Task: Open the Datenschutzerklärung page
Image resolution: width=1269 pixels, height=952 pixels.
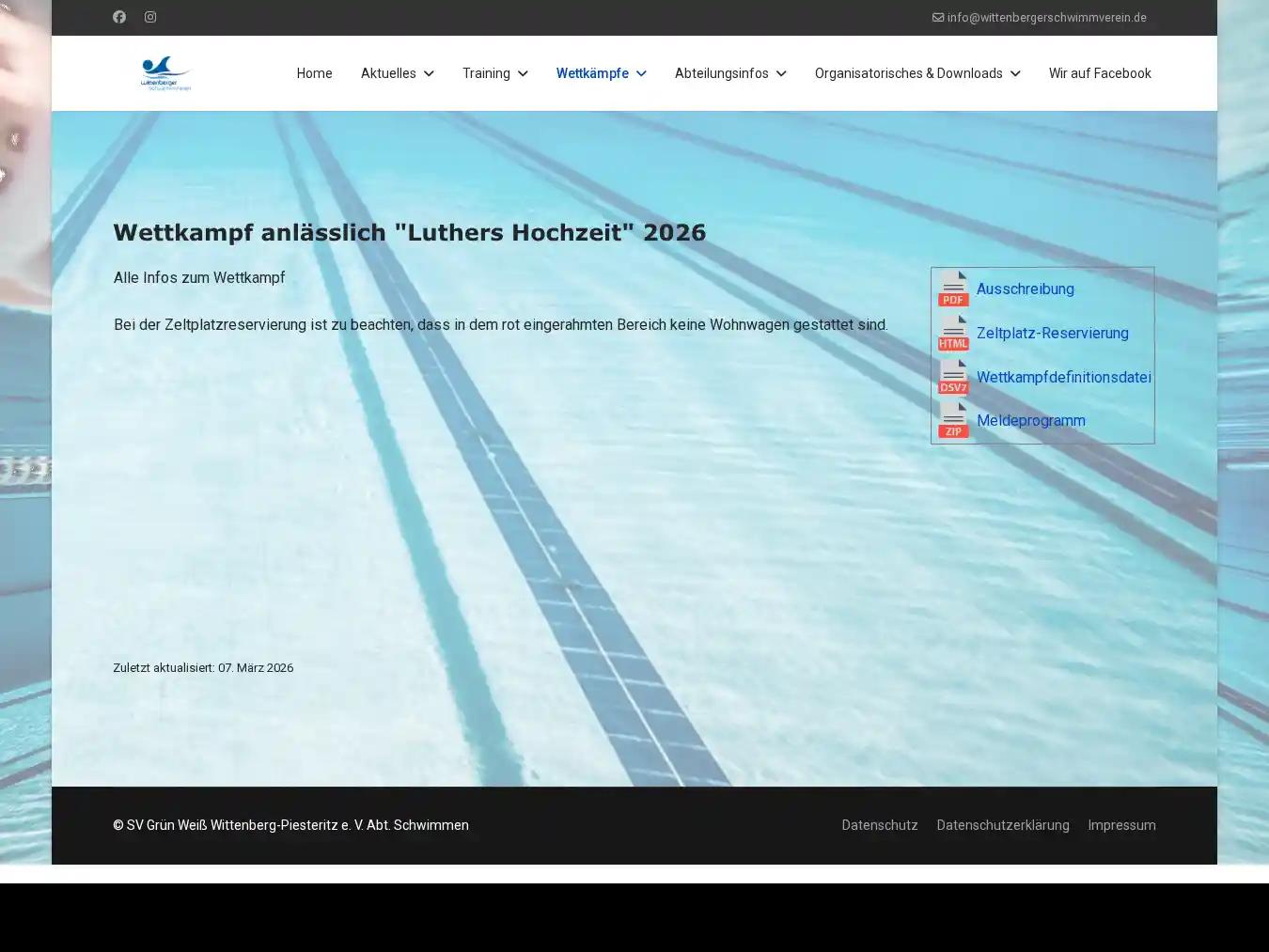Action: pos(1003,825)
